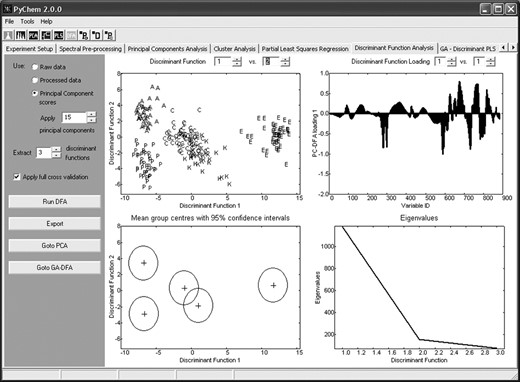The height and width of the screenshot is (382, 520).
Task: Click the PyChem title bar application icon
Action: [7, 9]
